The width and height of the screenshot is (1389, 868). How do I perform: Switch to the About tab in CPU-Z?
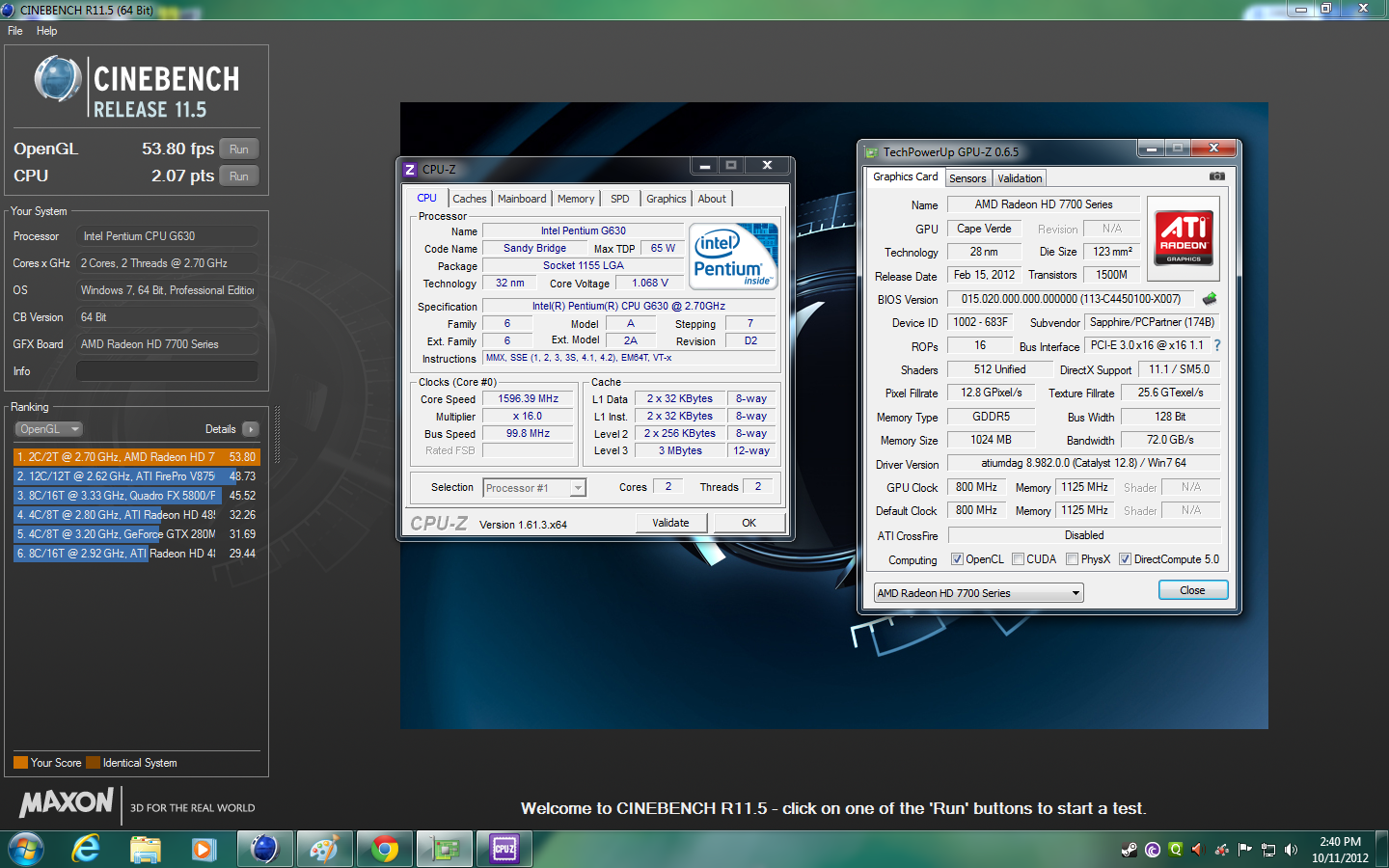[x=712, y=199]
